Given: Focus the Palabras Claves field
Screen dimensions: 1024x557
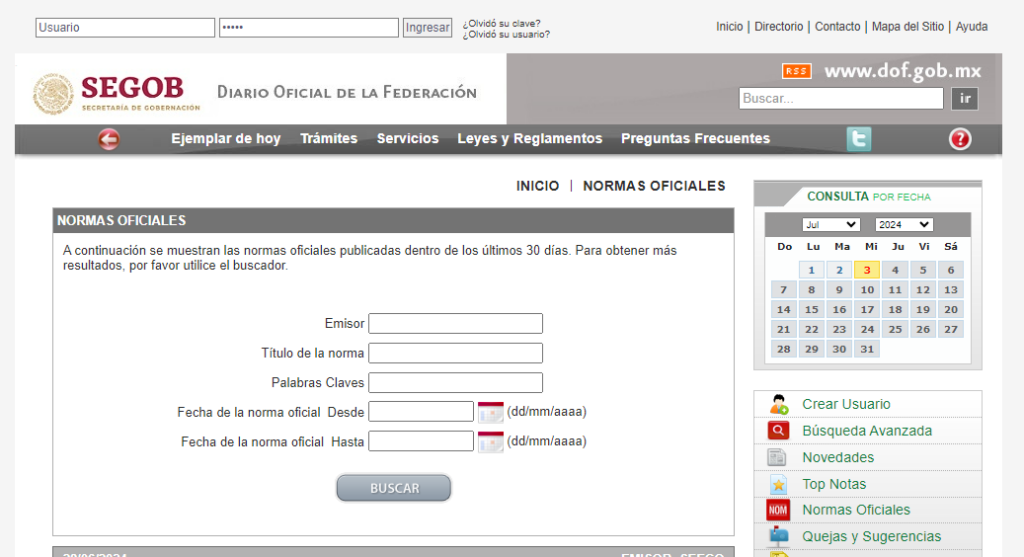Looking at the screenshot, I should [455, 382].
